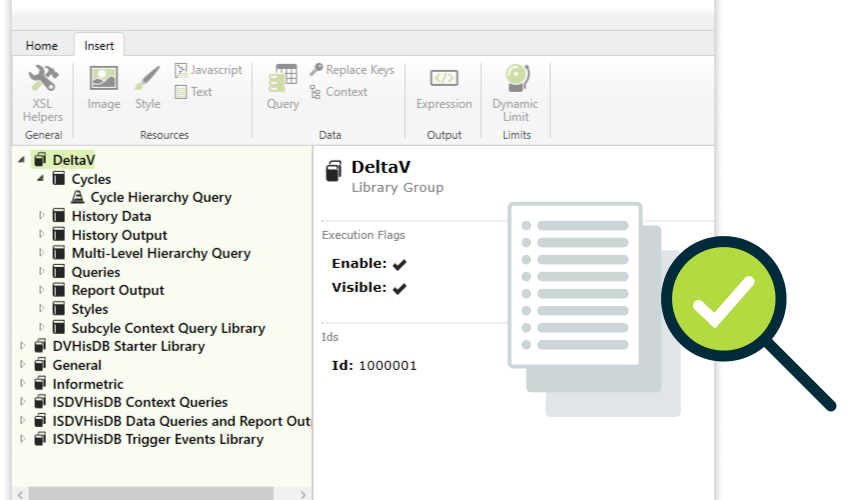
Task: Click the Id value 1000001
Action: click(x=388, y=365)
